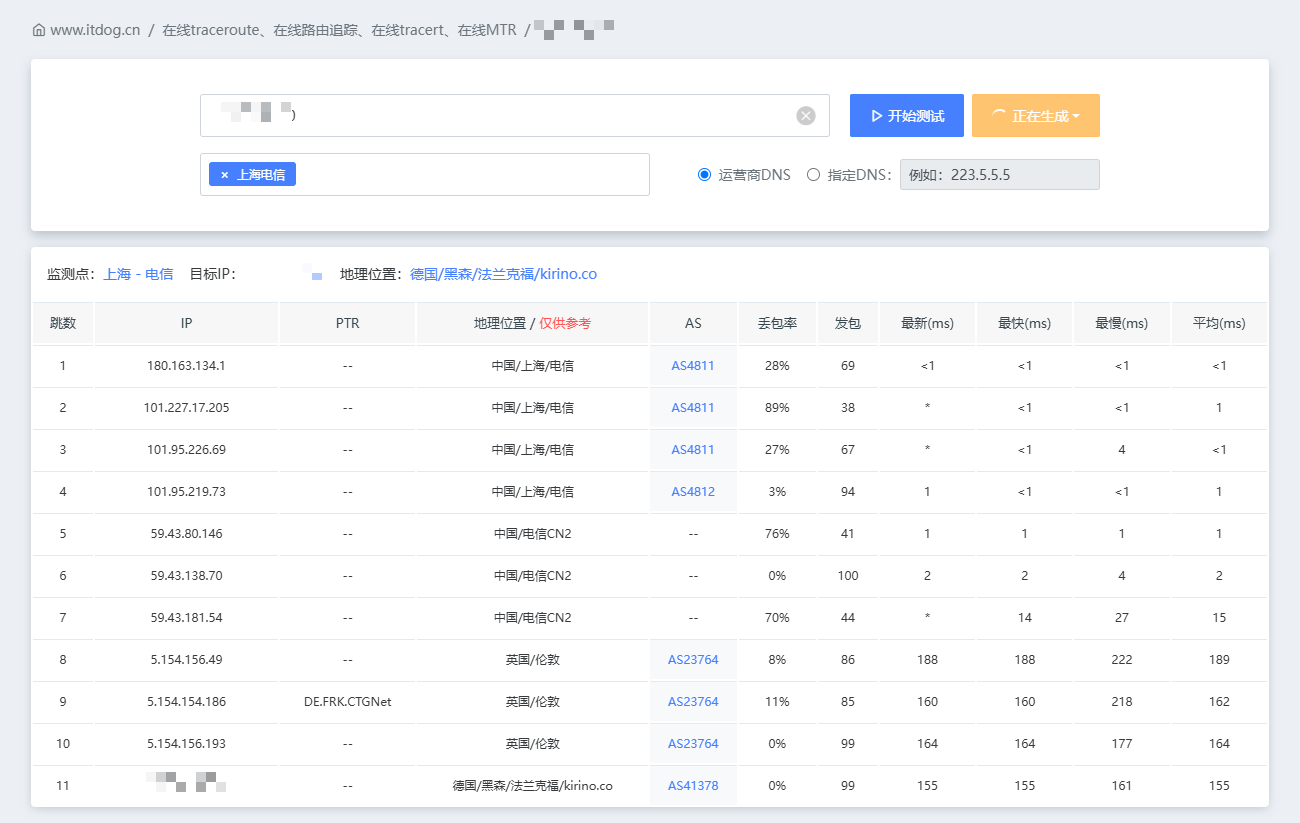This screenshot has height=823, width=1300.
Task: Click IP 59.43.138.70
Action: 186,576
